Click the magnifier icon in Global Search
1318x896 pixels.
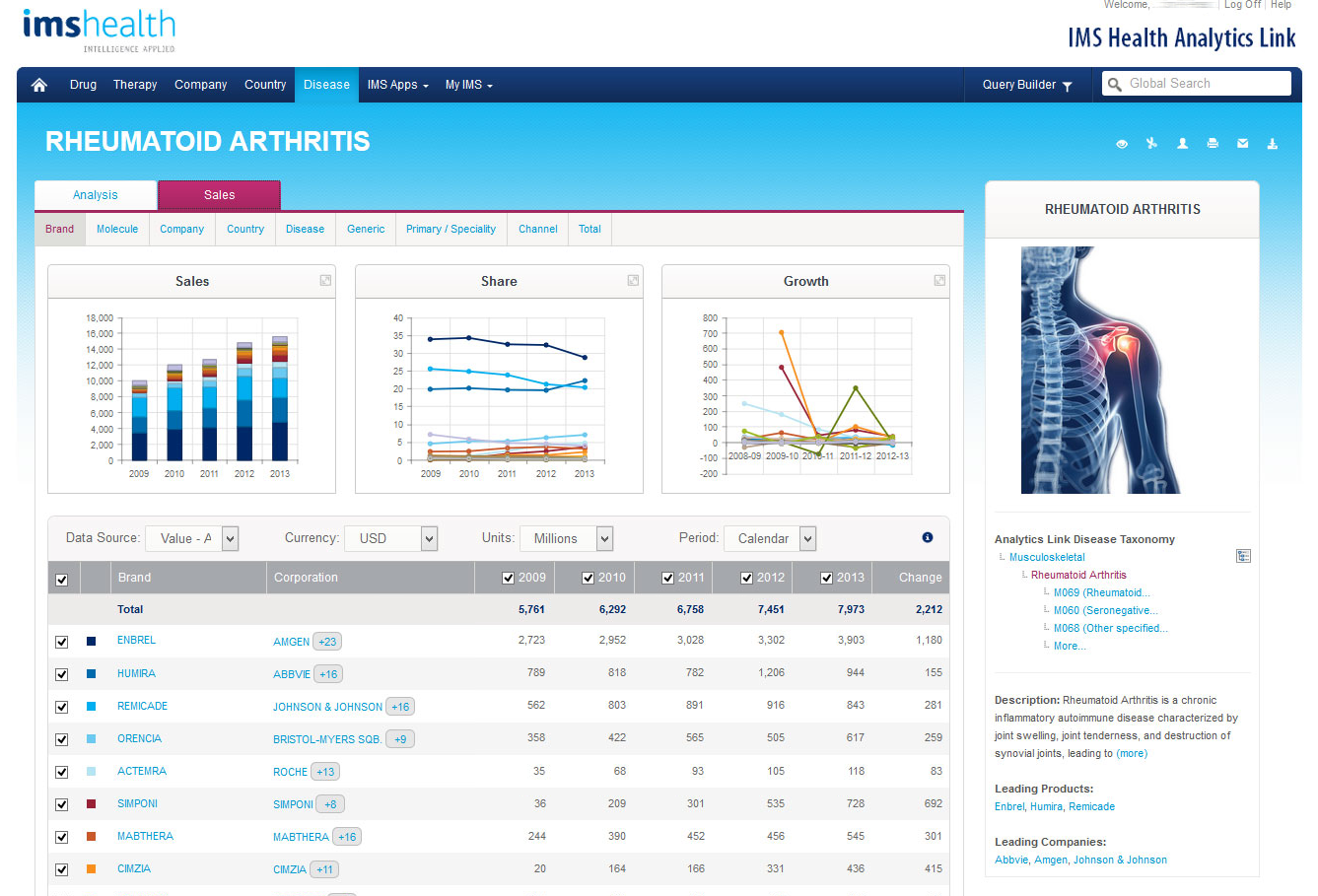coord(1115,85)
